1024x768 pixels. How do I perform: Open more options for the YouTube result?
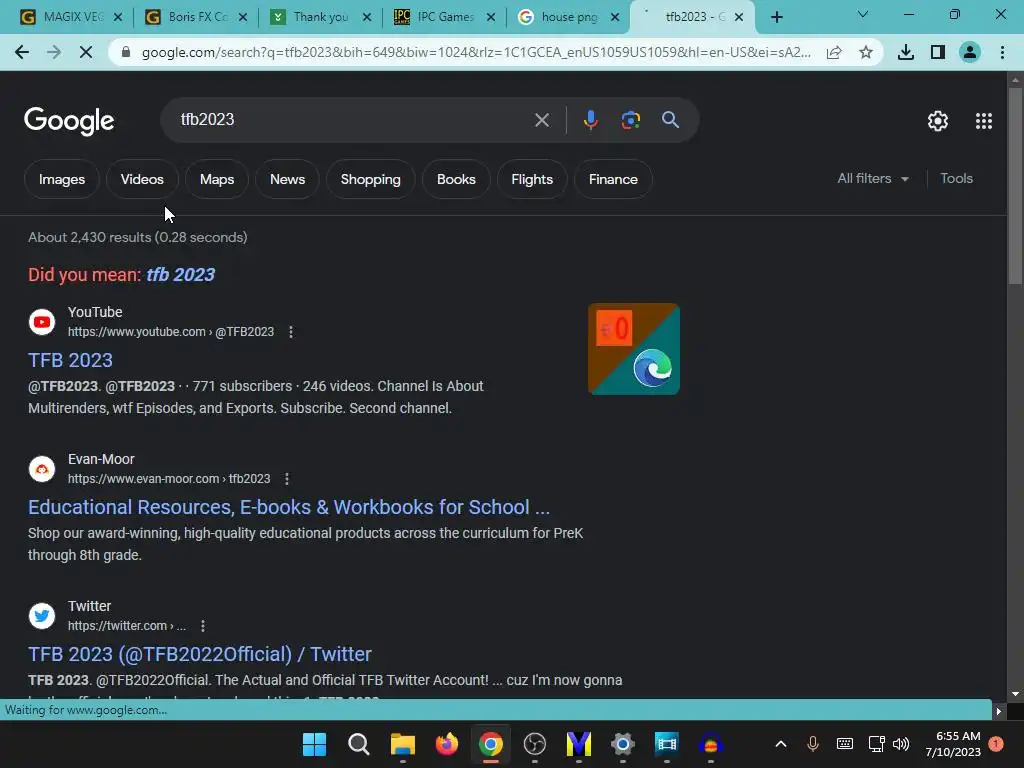pyautogui.click(x=291, y=332)
